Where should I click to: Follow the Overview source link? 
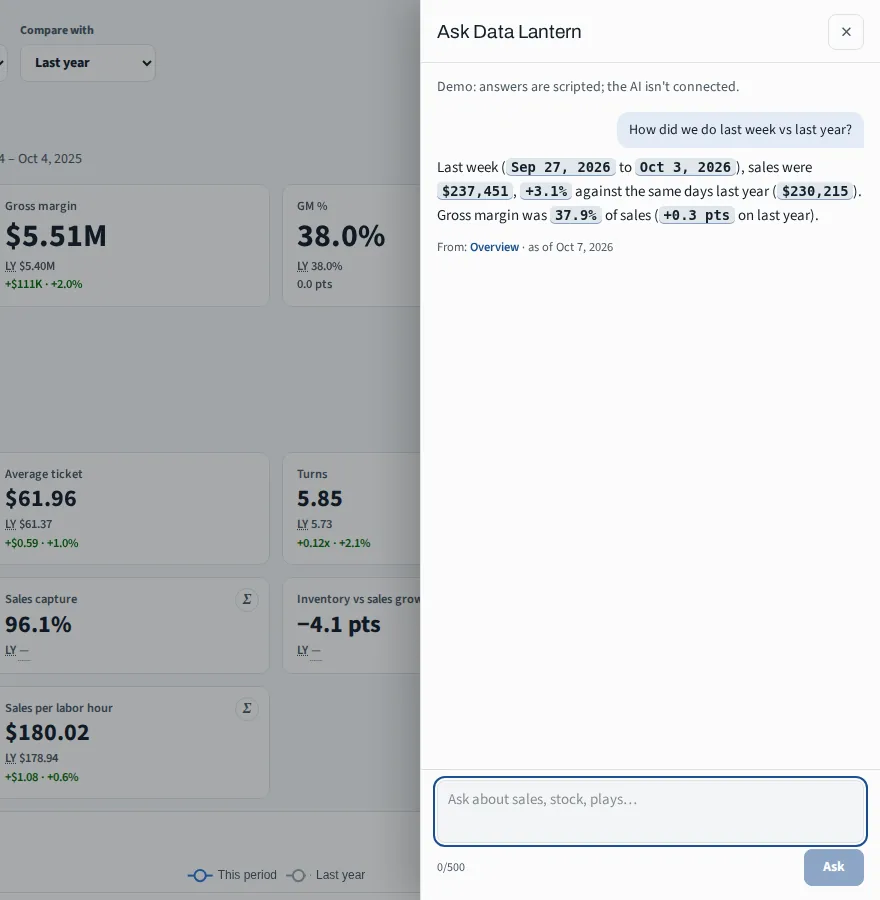point(494,247)
